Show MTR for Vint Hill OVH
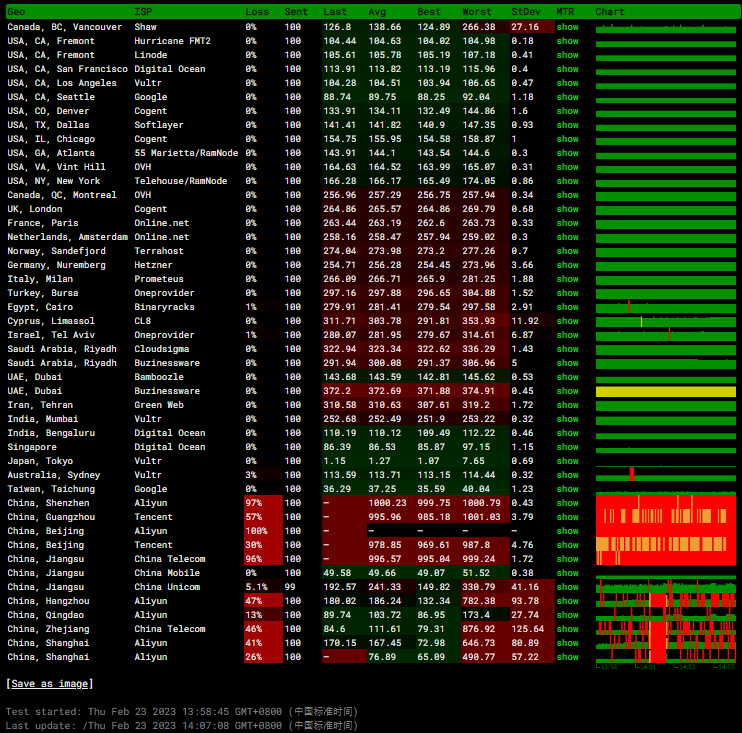 567,167
